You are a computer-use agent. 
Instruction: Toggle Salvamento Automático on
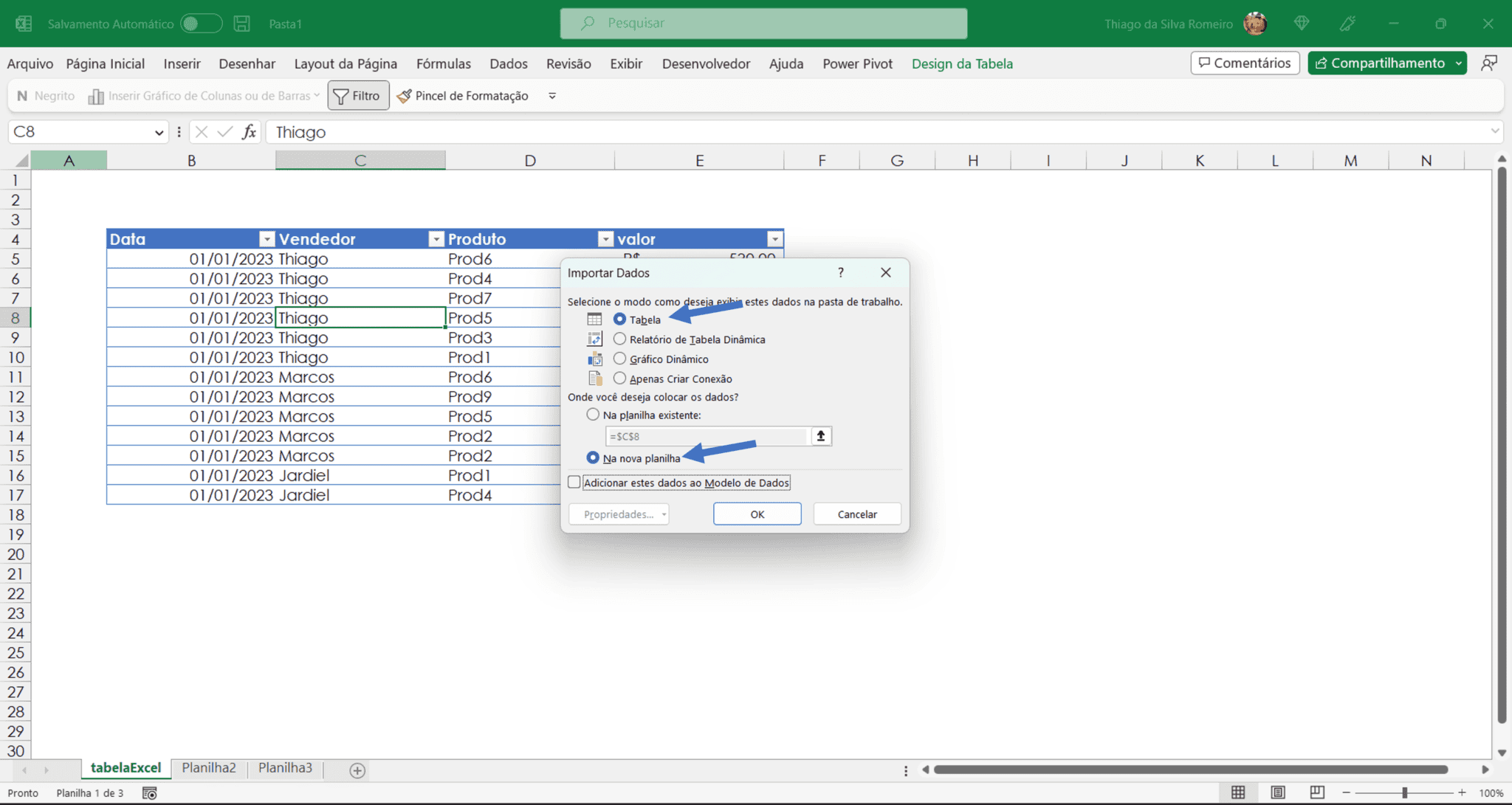[x=201, y=23]
